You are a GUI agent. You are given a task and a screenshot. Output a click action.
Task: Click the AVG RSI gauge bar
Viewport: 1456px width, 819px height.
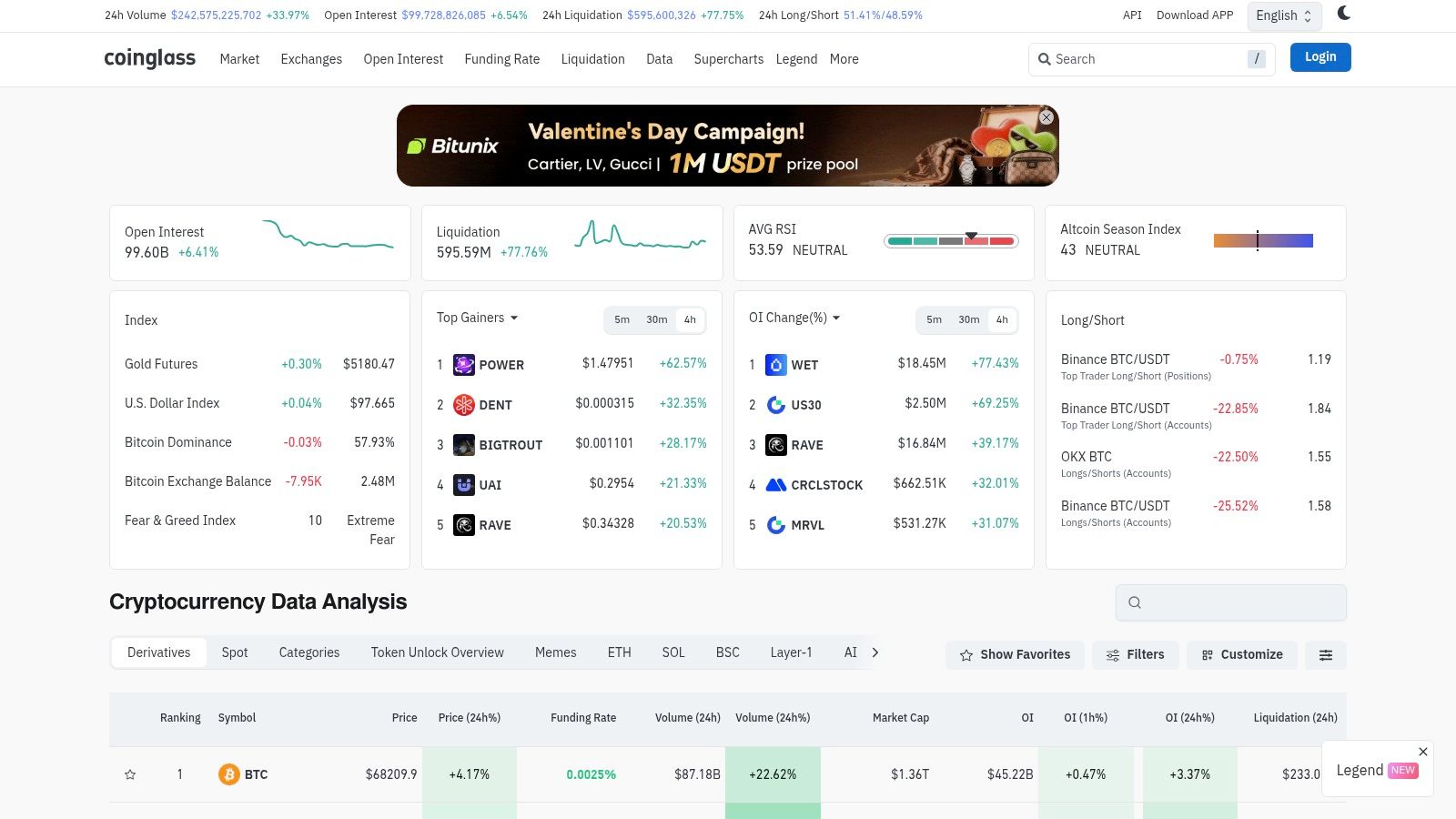tap(951, 240)
